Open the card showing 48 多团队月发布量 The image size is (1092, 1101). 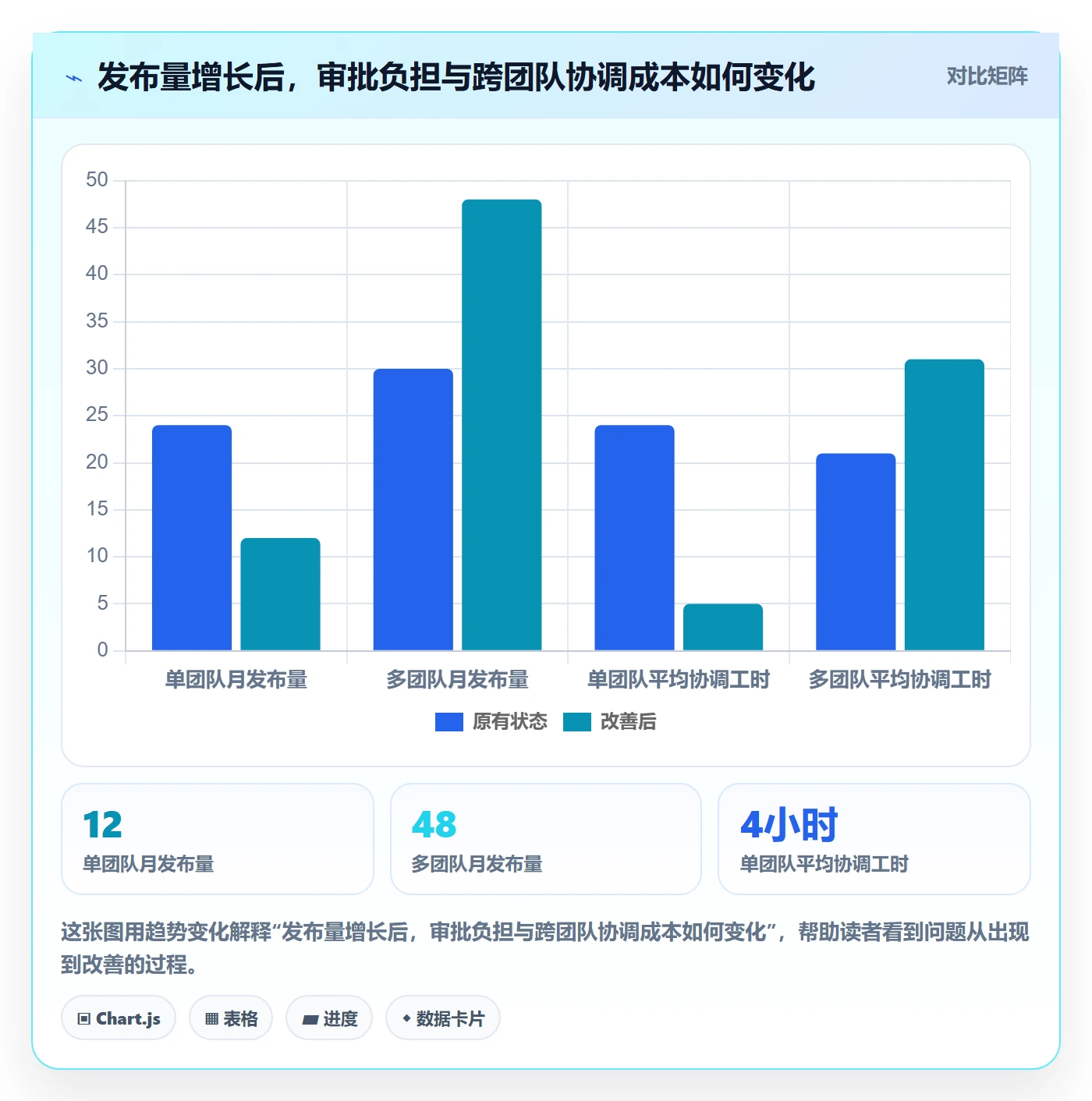(546, 839)
